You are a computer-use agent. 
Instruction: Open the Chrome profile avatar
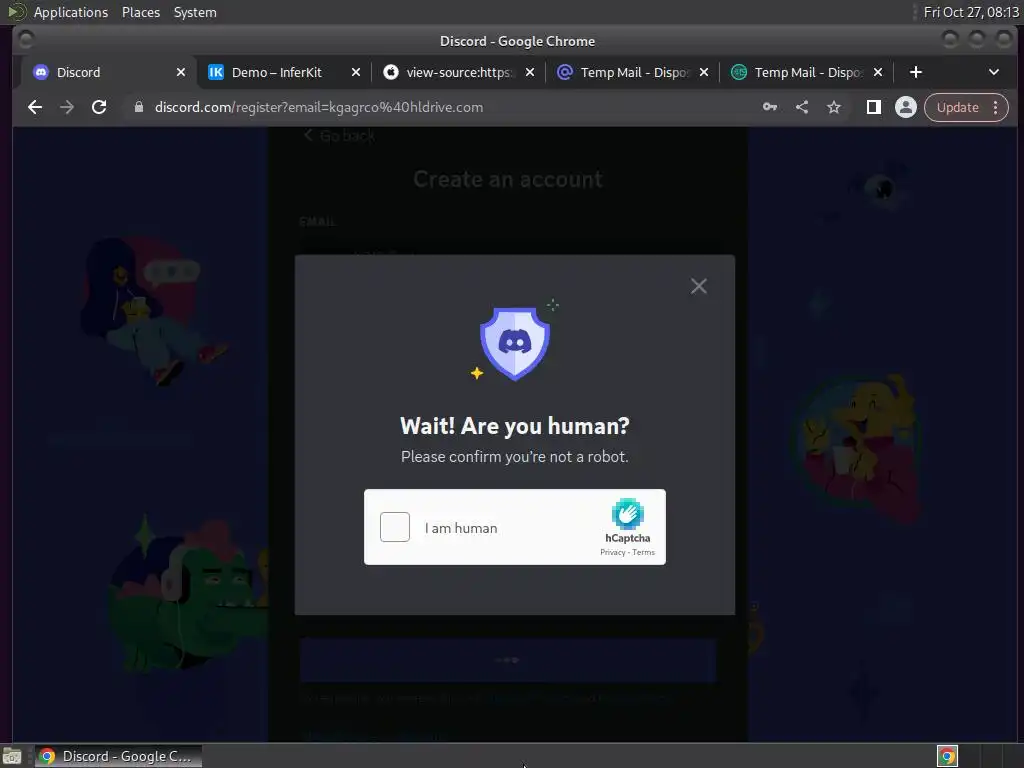click(x=906, y=107)
